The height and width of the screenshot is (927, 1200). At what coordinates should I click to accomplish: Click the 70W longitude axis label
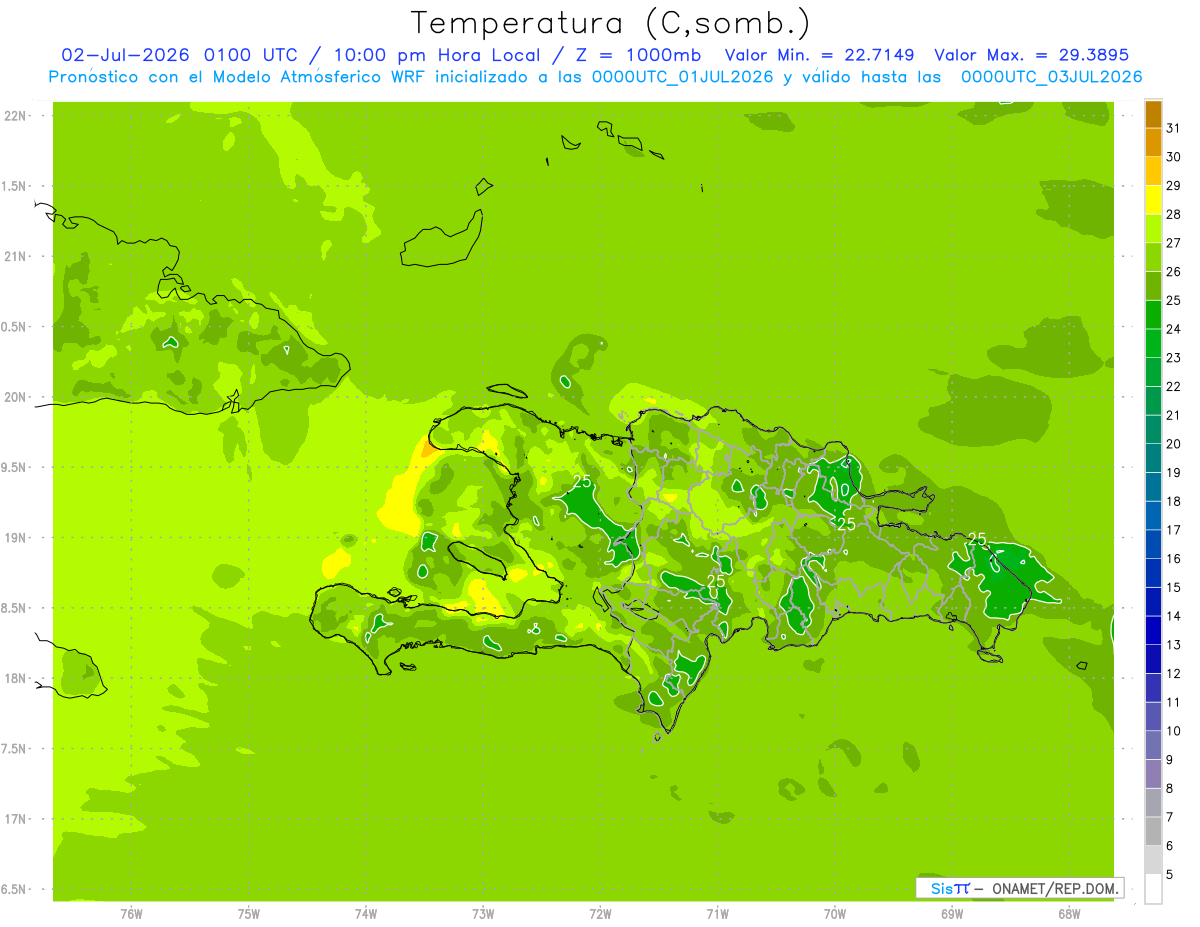pyautogui.click(x=835, y=914)
